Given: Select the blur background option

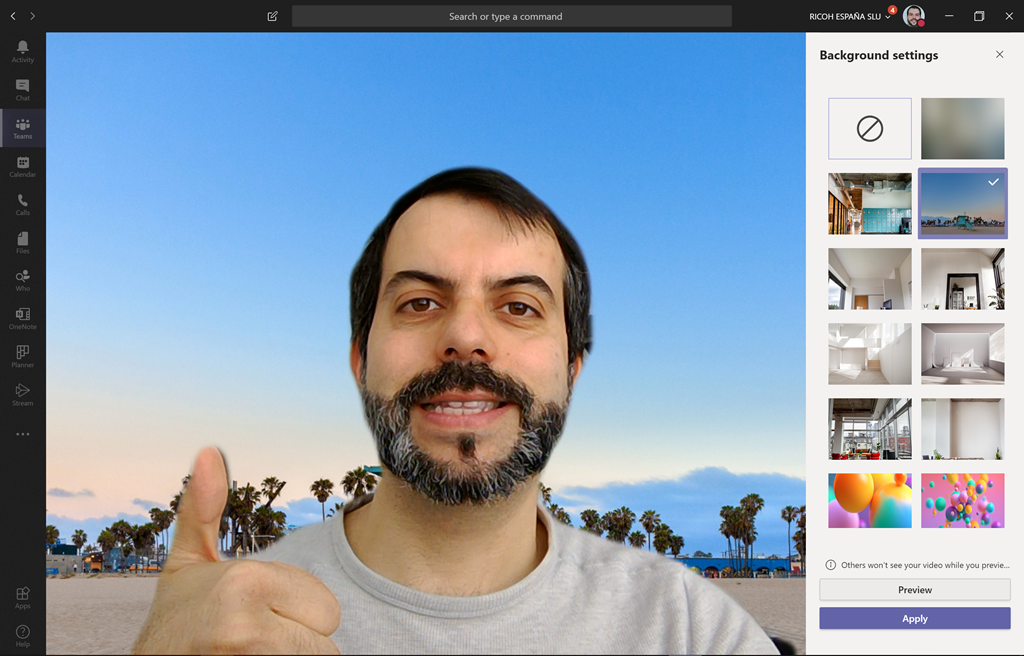Looking at the screenshot, I should click(963, 129).
